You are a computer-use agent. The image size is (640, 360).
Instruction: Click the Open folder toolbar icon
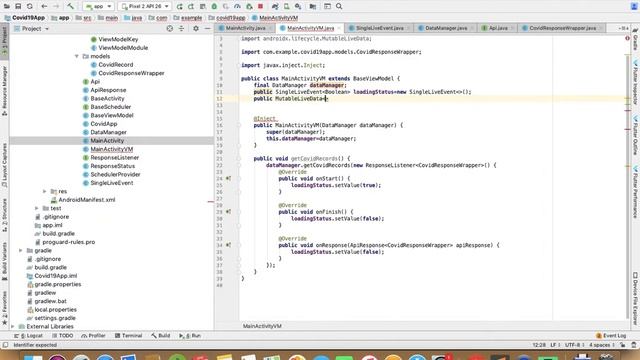click(x=7, y=6)
